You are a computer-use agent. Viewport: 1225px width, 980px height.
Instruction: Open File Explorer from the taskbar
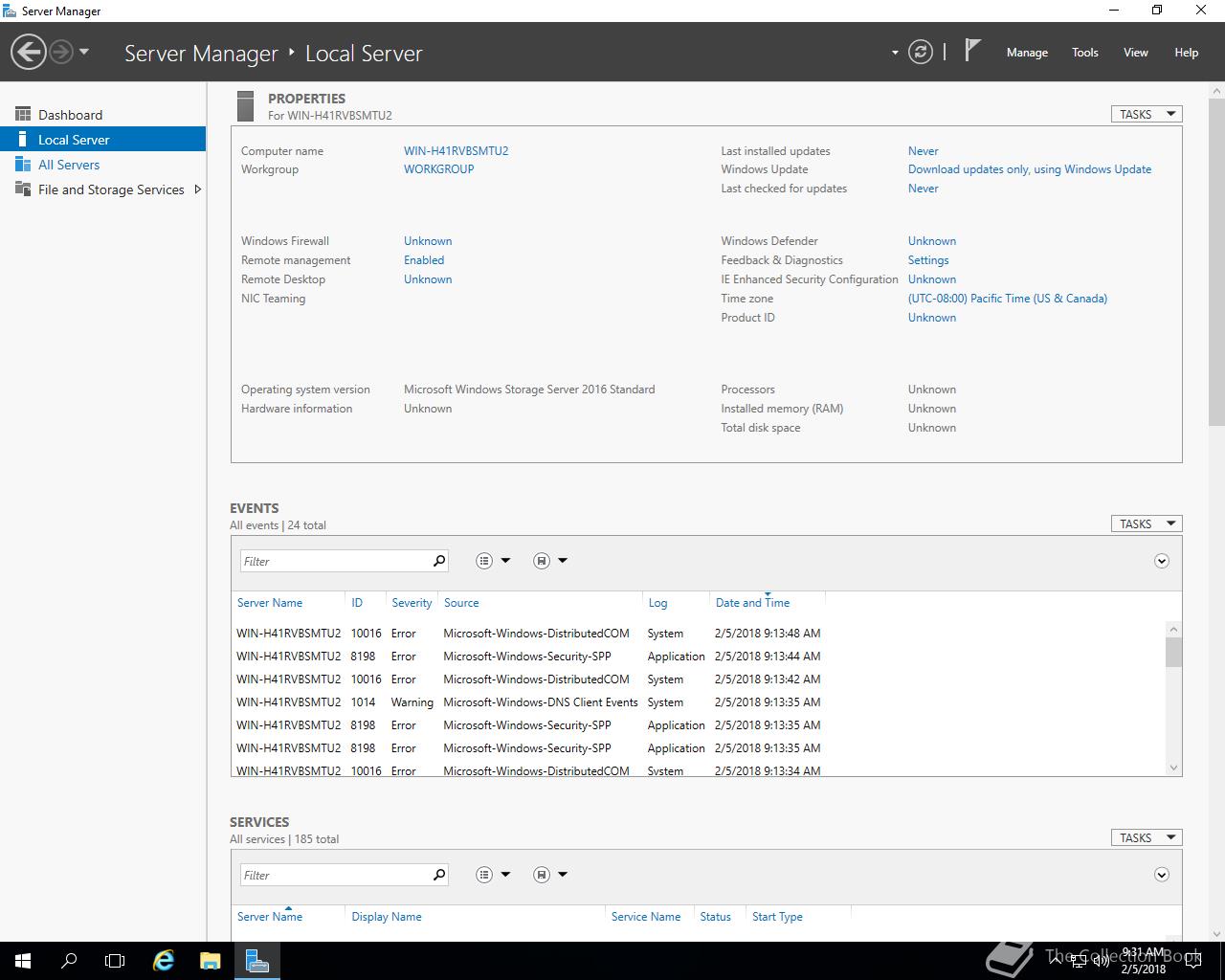point(210,960)
